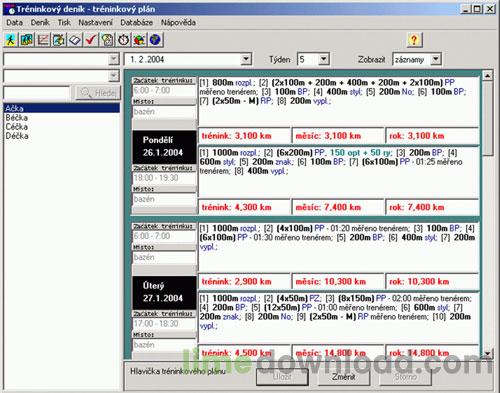Click the open book diary icon

coord(75,40)
